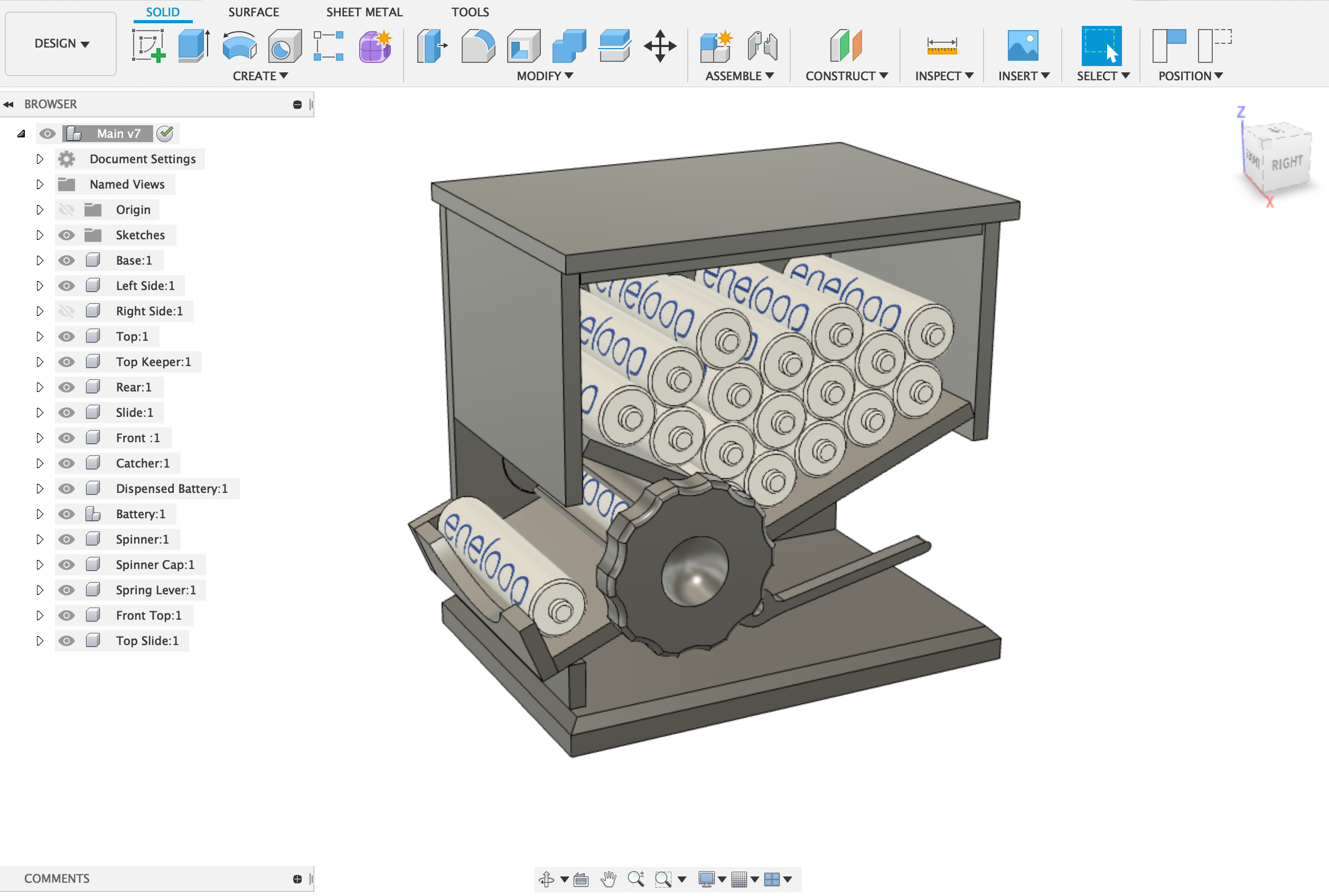Select the Create Form tool
1329x896 pixels.
click(376, 46)
